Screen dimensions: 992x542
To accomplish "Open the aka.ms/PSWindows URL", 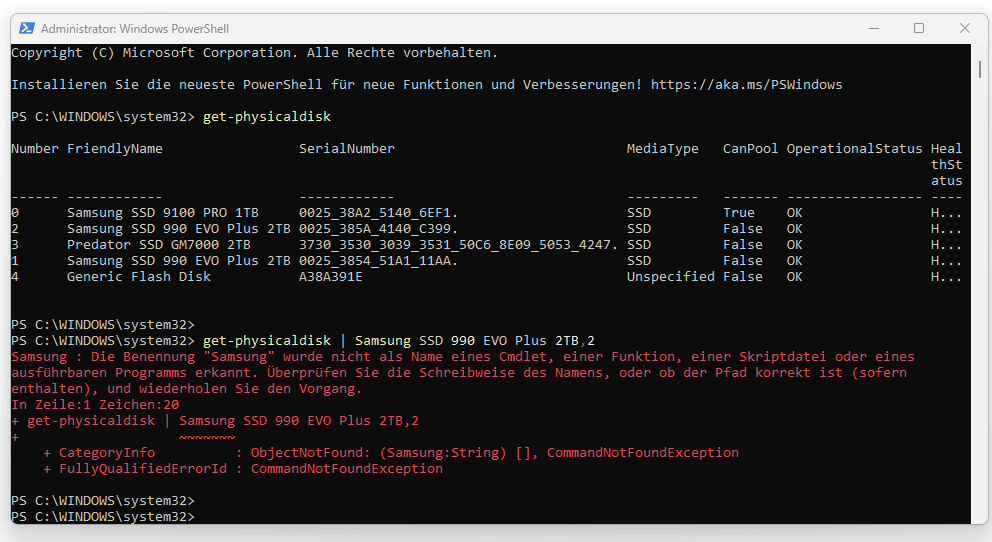I will coord(746,85).
